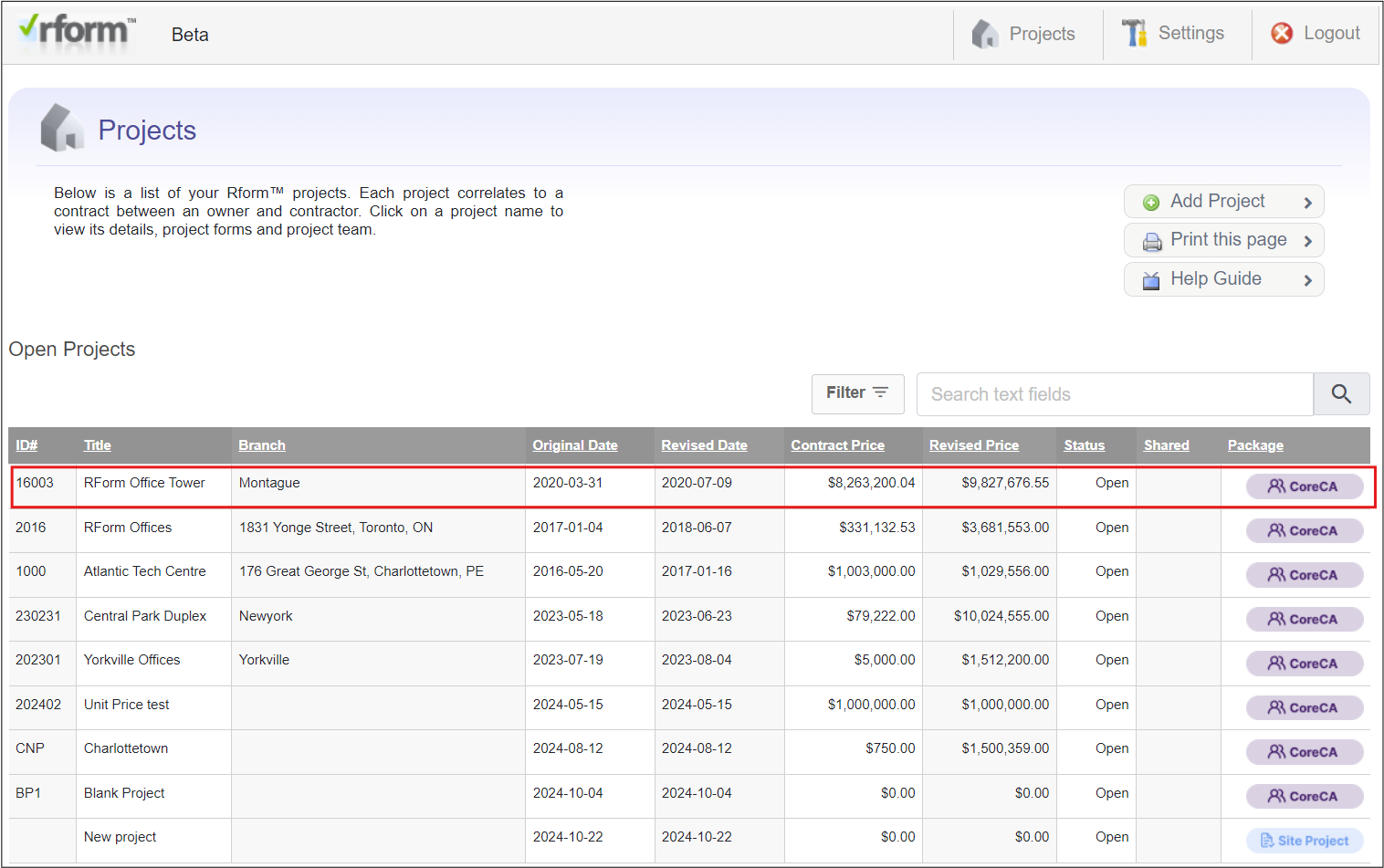This screenshot has width=1384, height=868.
Task: Open the RForm Office Tower project
Action: [144, 483]
